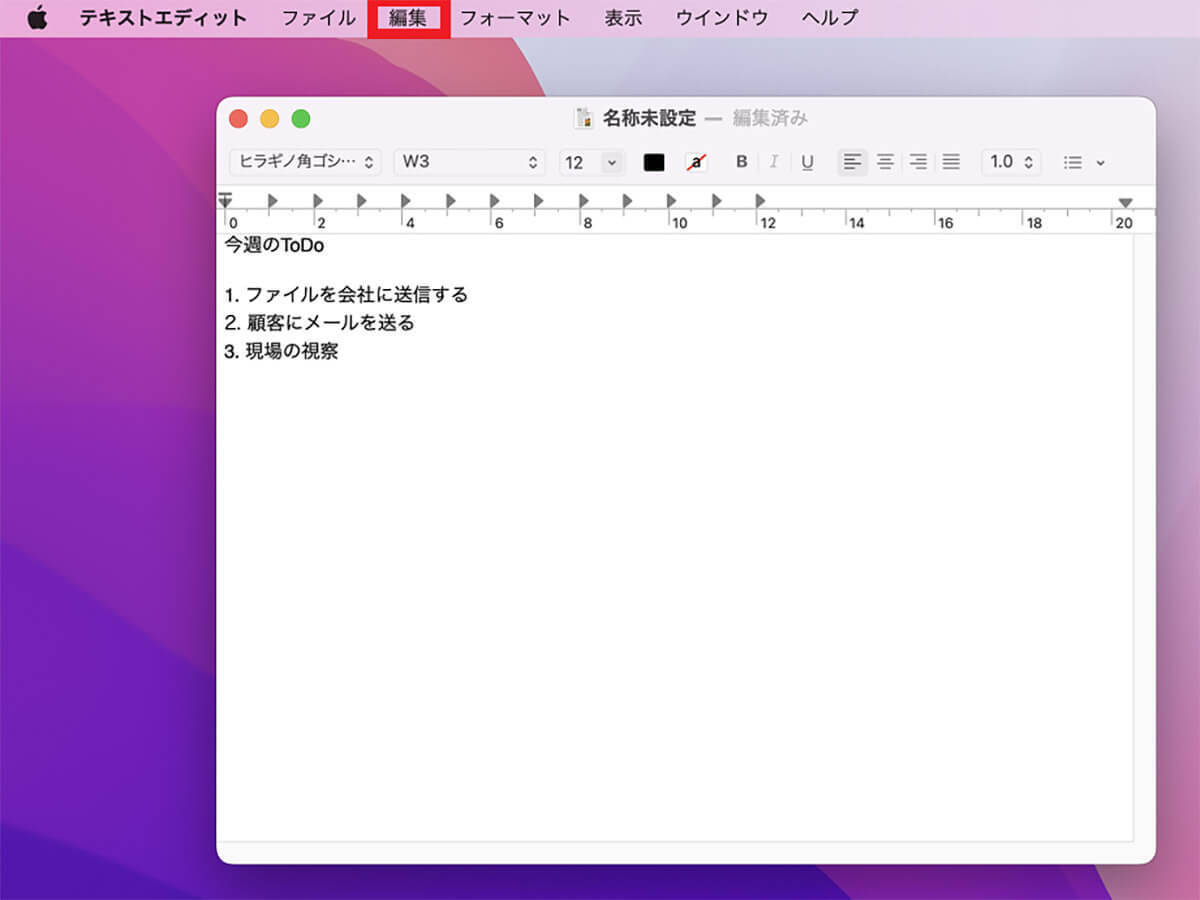Open the Apple menu
Viewport: 1200px width, 900px height.
coord(37,18)
